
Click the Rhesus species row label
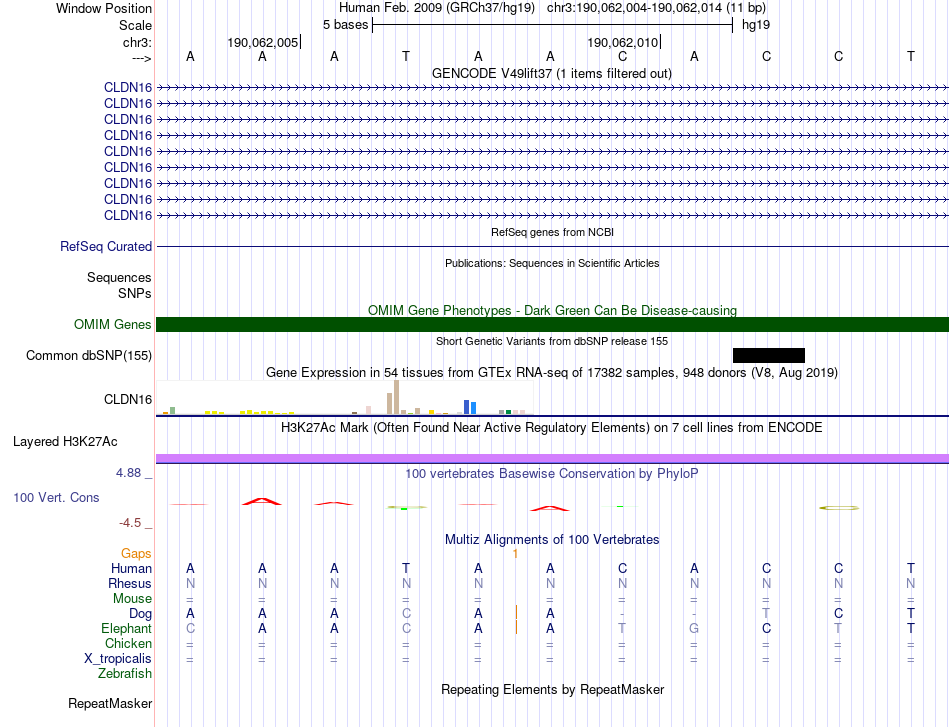click(130, 583)
